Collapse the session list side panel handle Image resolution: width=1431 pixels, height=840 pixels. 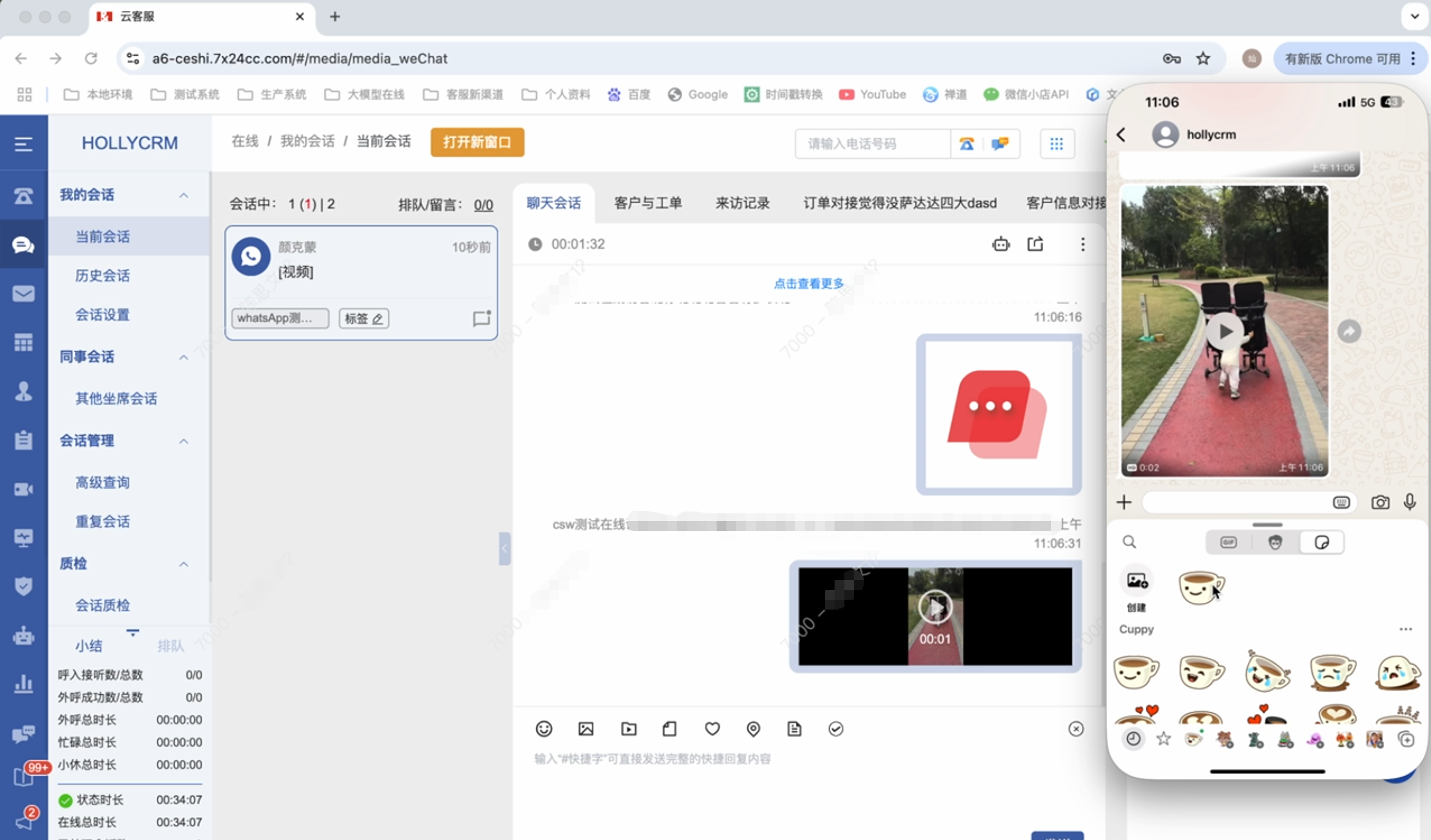(504, 548)
